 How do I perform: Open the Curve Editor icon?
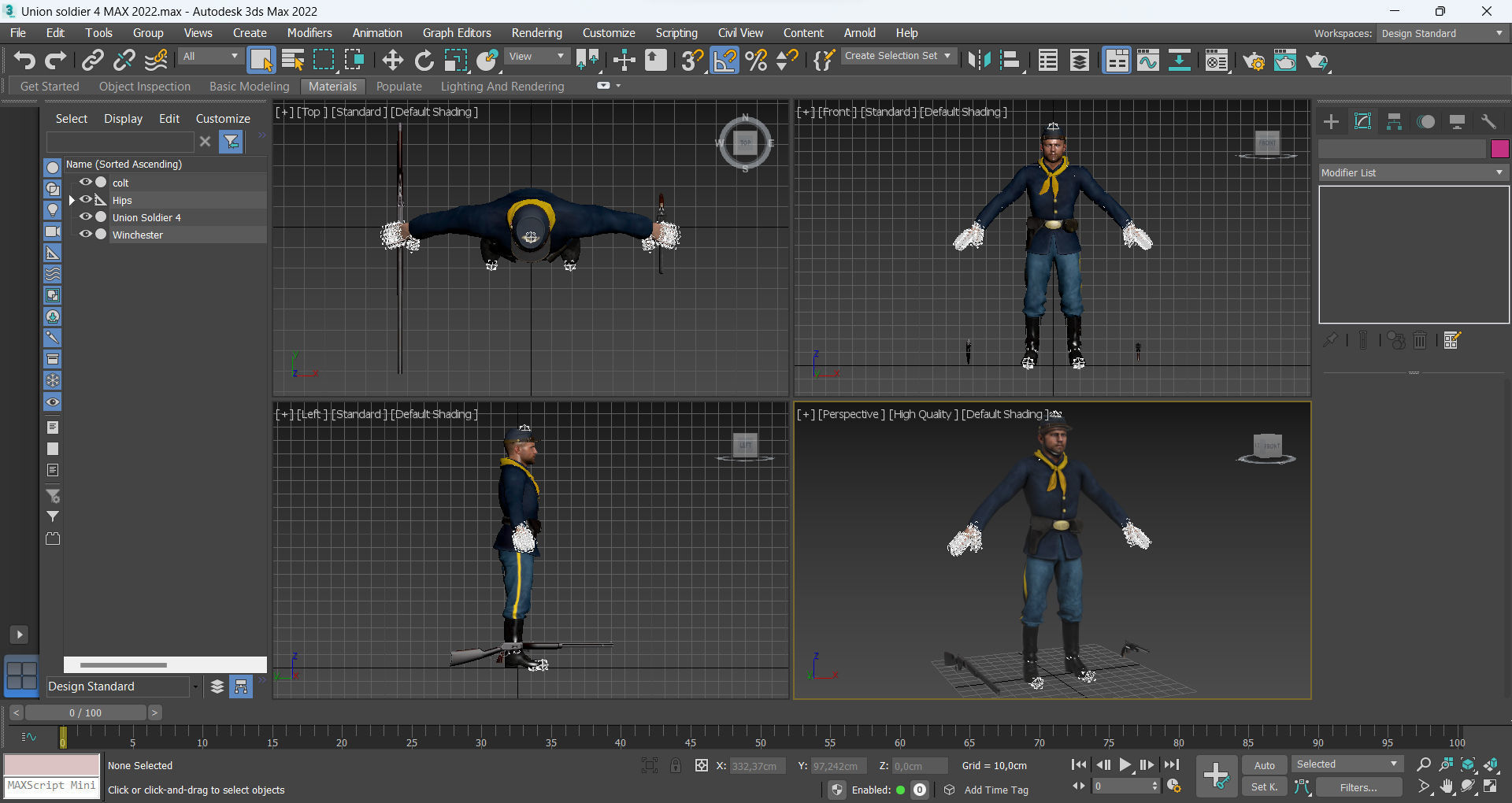[x=1148, y=60]
